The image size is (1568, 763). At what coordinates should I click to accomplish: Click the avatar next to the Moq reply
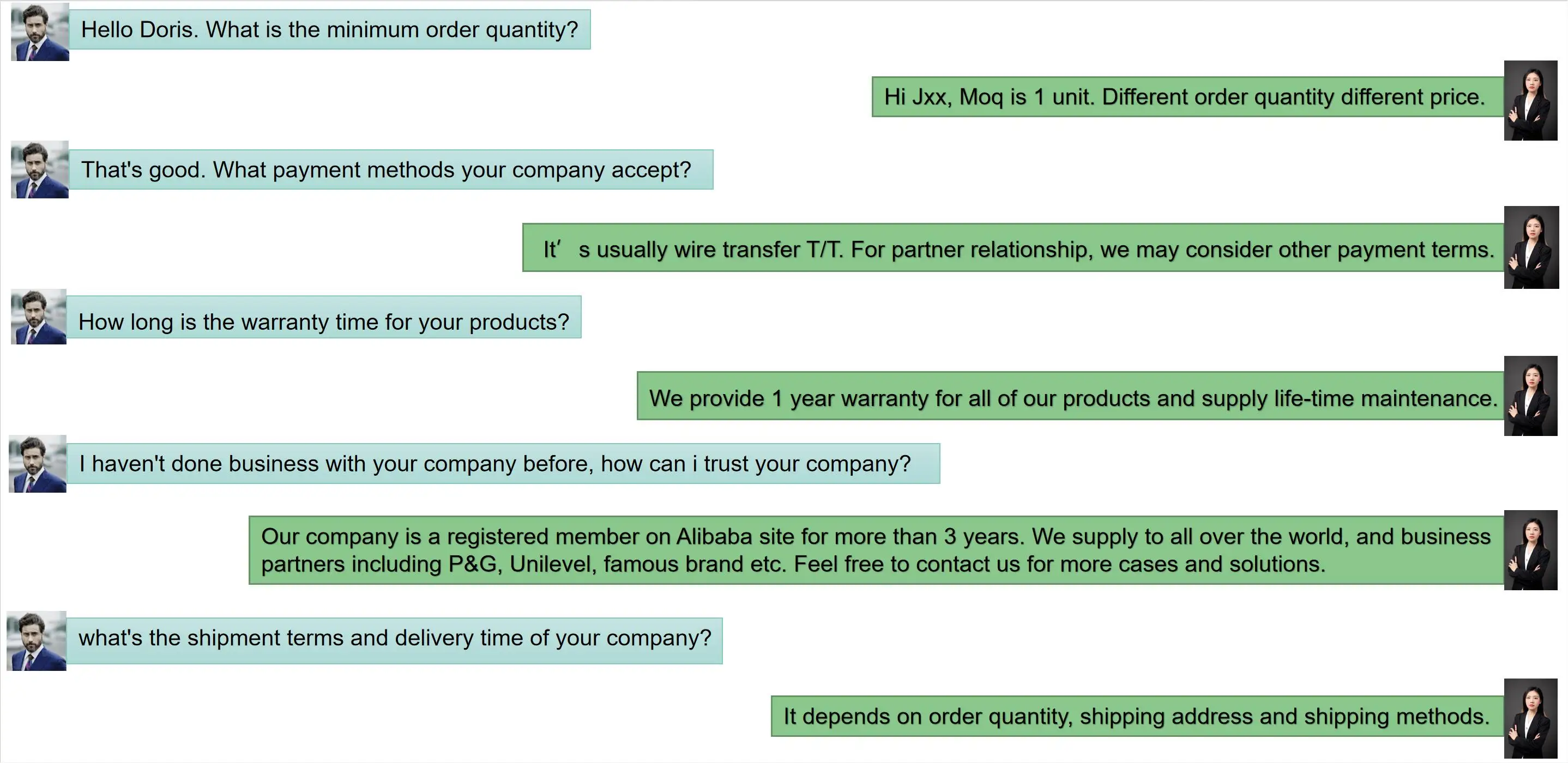(x=1530, y=100)
